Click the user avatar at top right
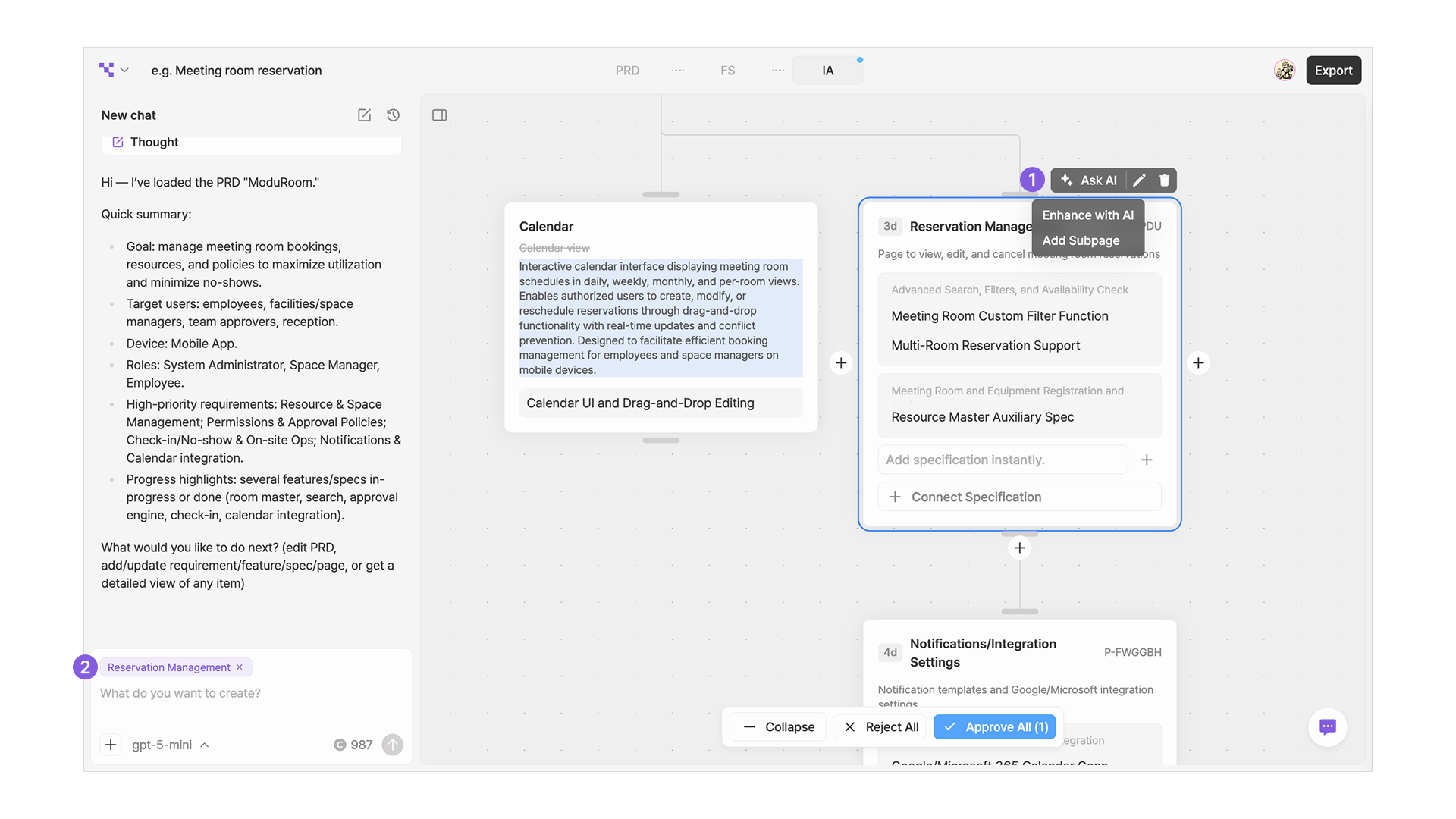The image size is (1456, 819). click(x=1284, y=71)
